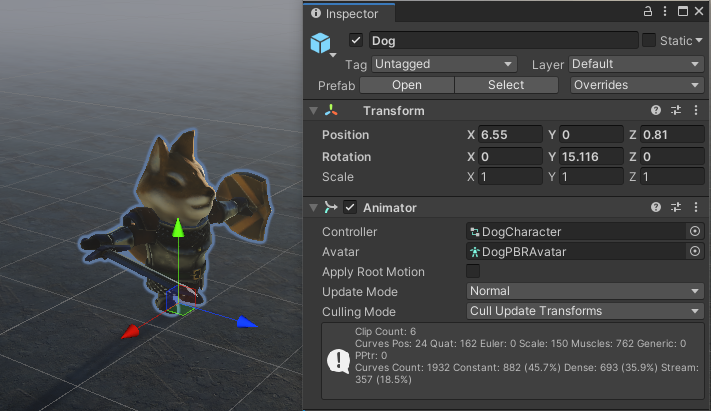Select the Inspector tab
The height and width of the screenshot is (411, 711).
(x=349, y=14)
